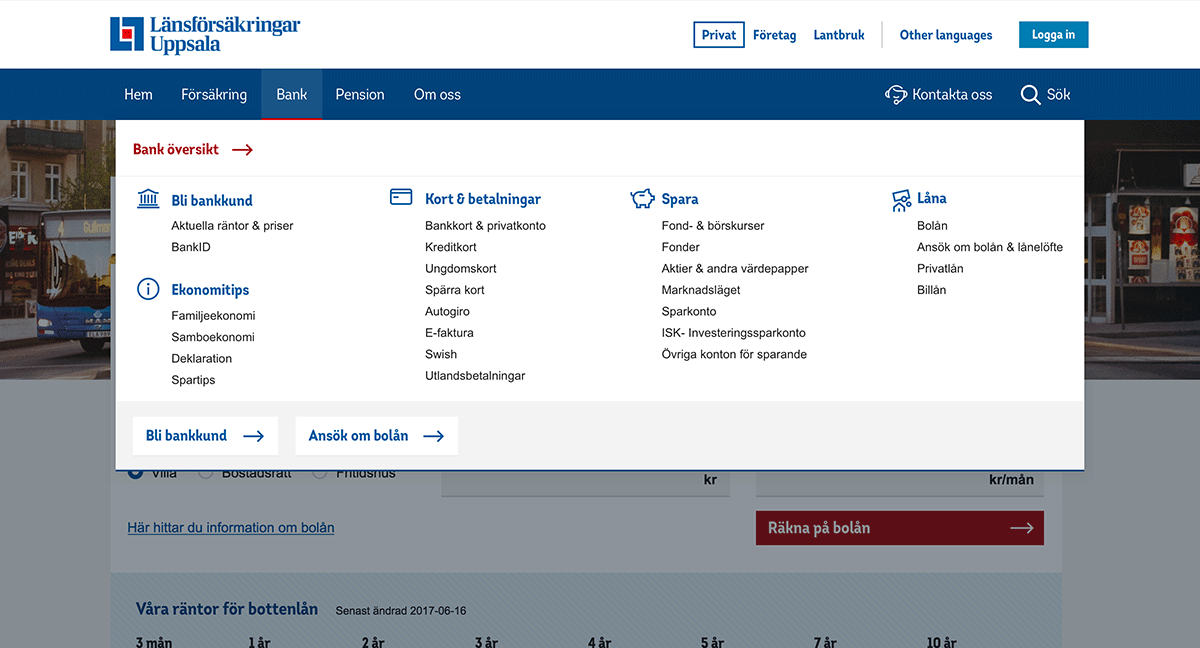Open the Pension menu

[x=360, y=94]
